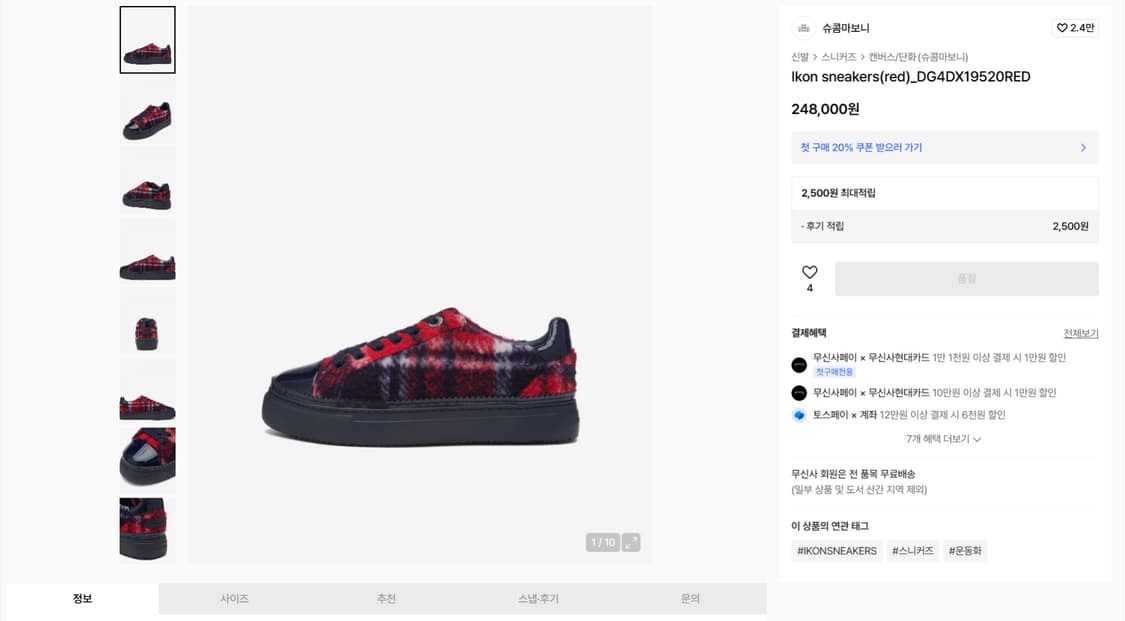Select the top-view shoe thumbnail
Image resolution: width=1125 pixels, height=621 pixels.
coord(147,321)
